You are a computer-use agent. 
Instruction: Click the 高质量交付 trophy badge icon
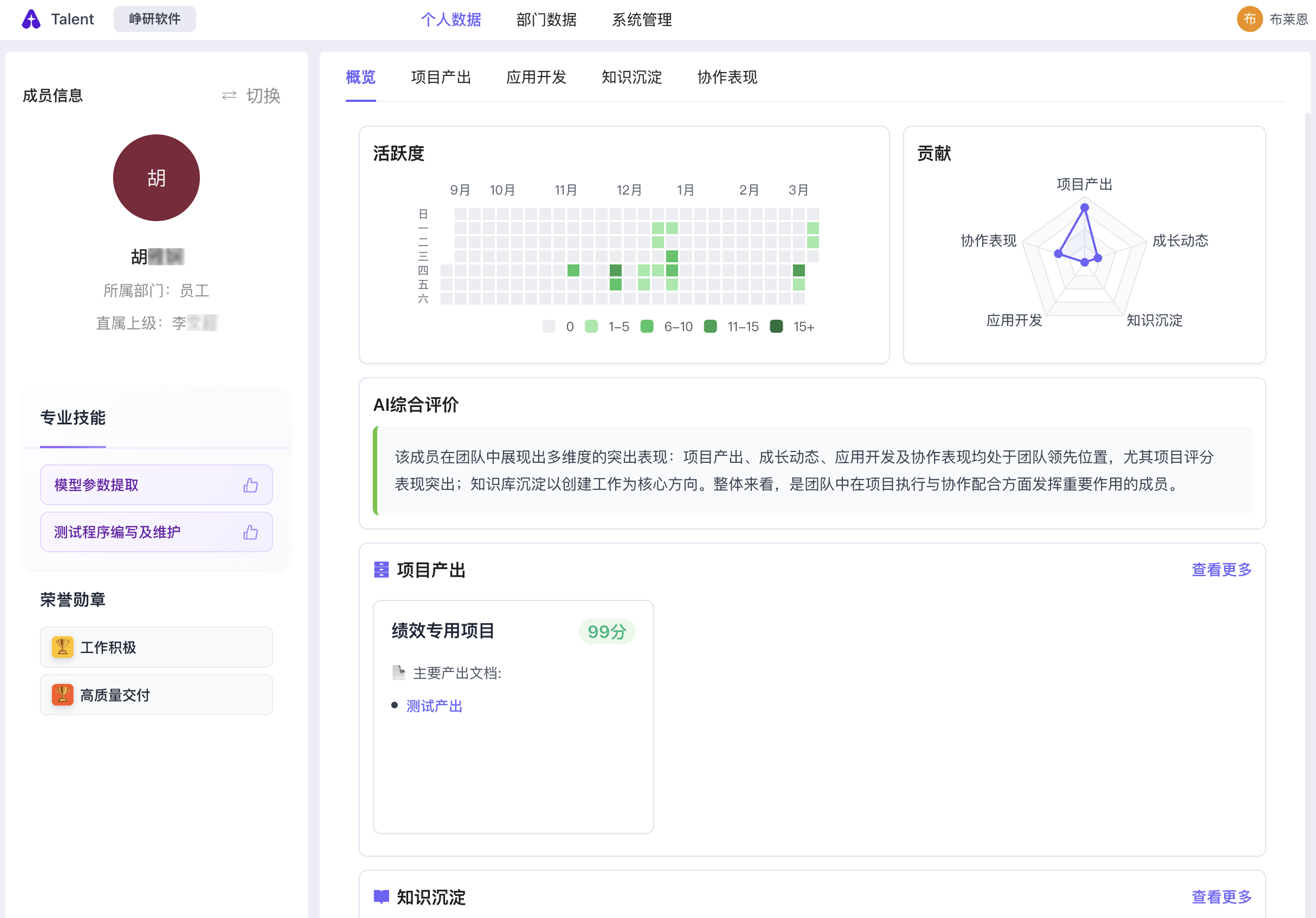[x=62, y=695]
